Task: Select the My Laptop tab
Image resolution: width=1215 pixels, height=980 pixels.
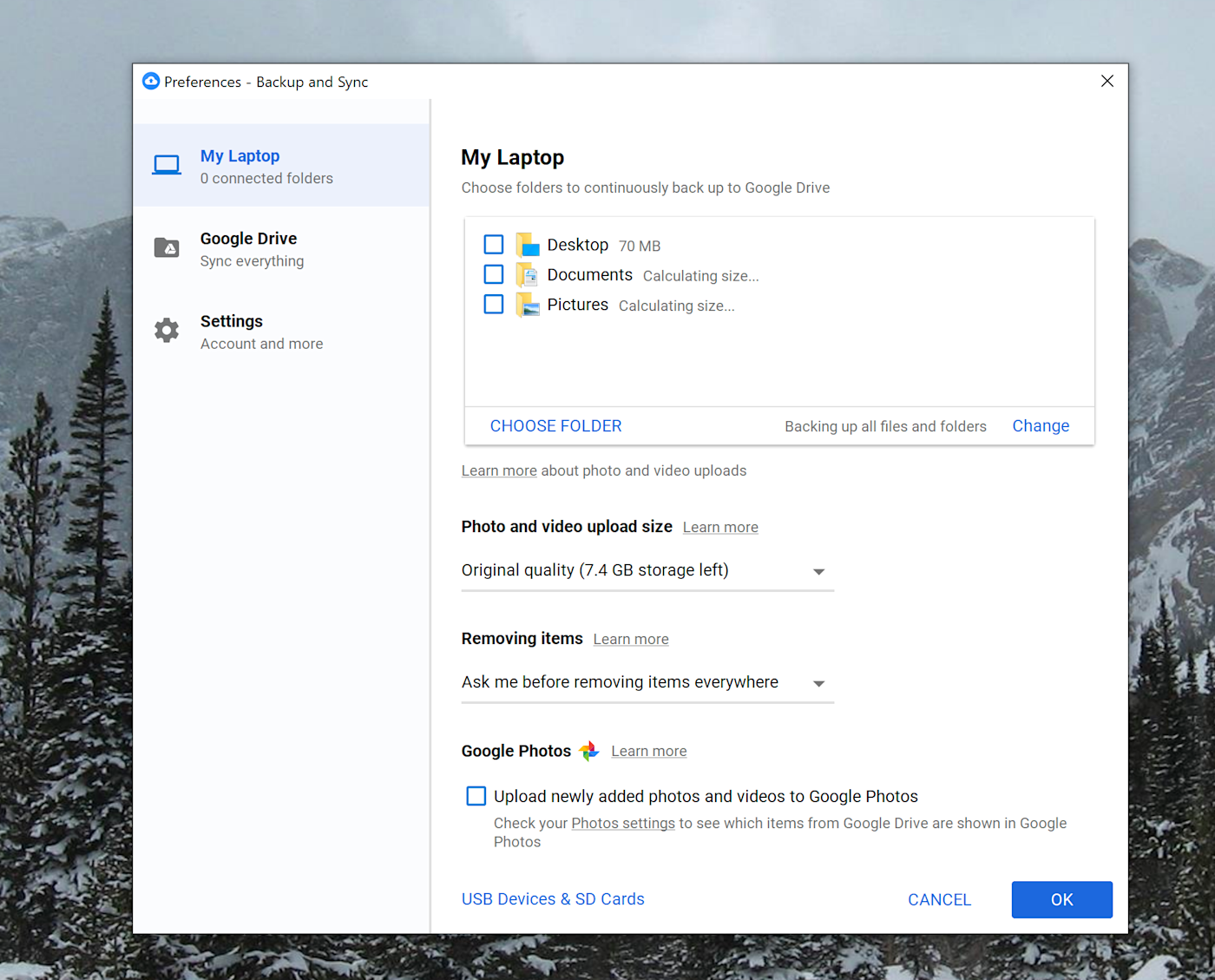Action: click(x=281, y=166)
